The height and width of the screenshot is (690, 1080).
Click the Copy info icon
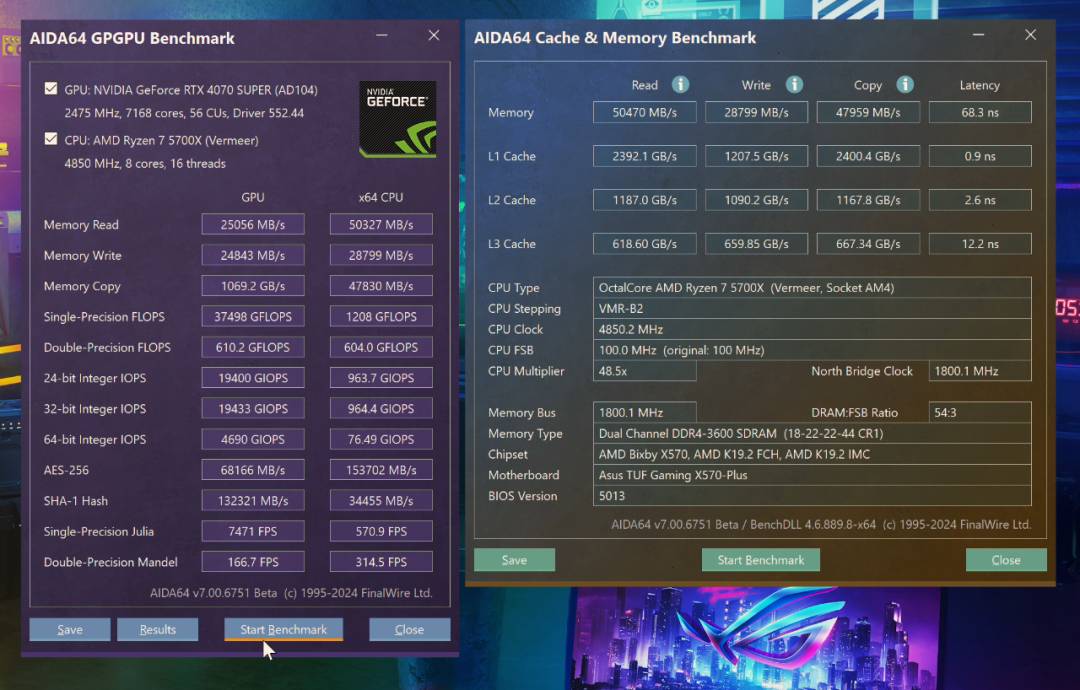point(905,85)
